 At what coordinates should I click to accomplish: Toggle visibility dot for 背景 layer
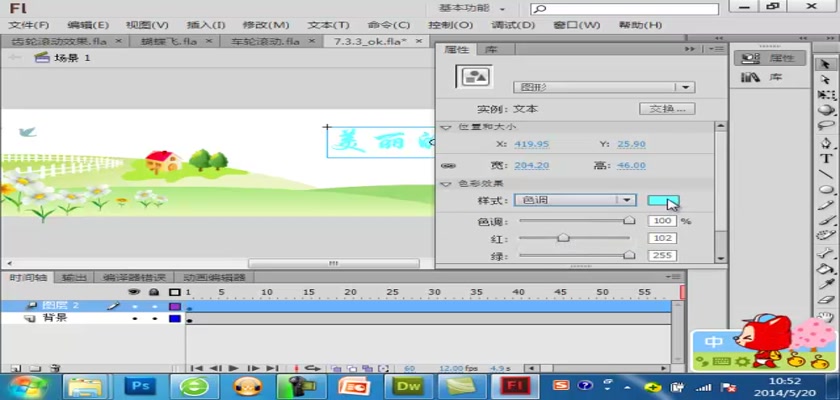tap(135, 319)
